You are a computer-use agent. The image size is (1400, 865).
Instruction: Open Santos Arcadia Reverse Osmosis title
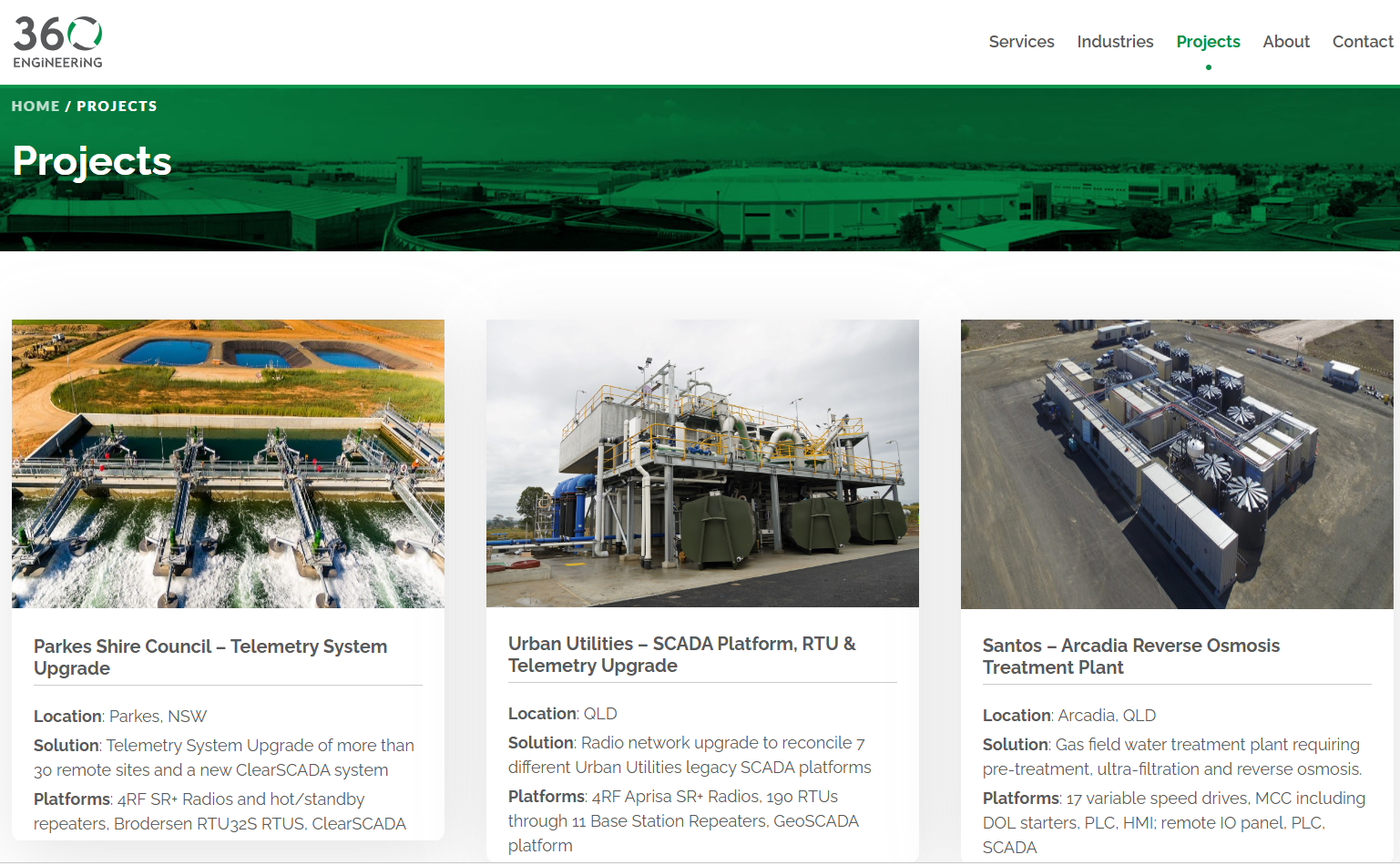(x=1131, y=656)
